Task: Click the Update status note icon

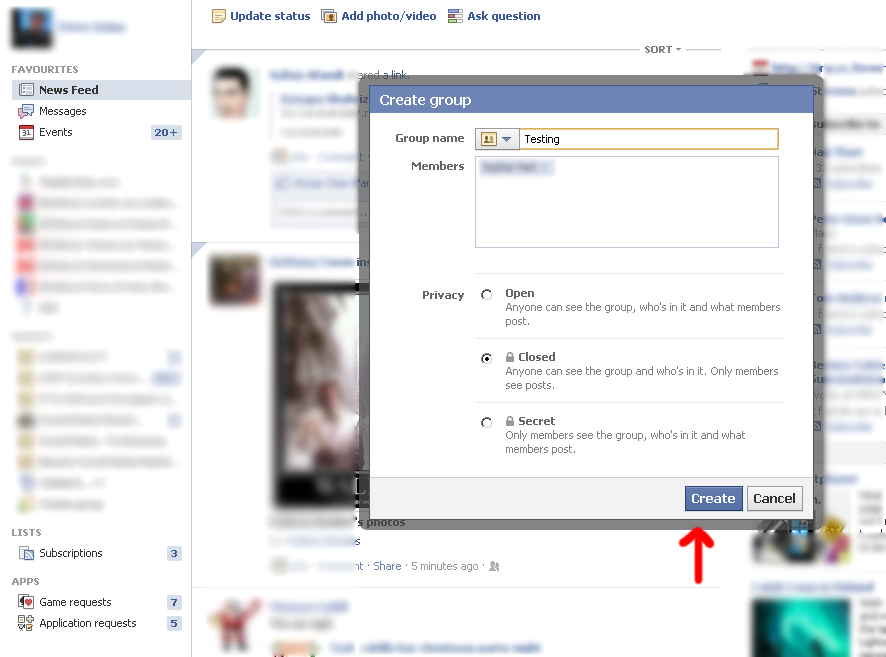Action: pyautogui.click(x=219, y=16)
